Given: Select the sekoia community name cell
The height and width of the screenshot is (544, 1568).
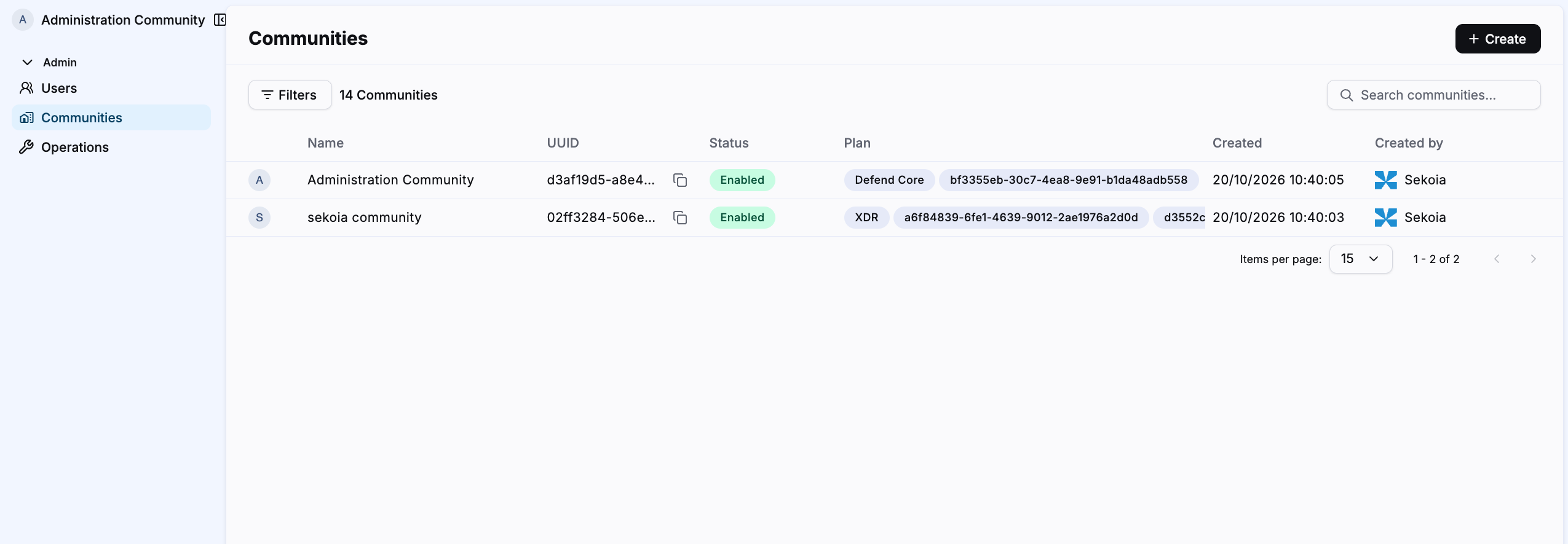Looking at the screenshot, I should point(365,218).
